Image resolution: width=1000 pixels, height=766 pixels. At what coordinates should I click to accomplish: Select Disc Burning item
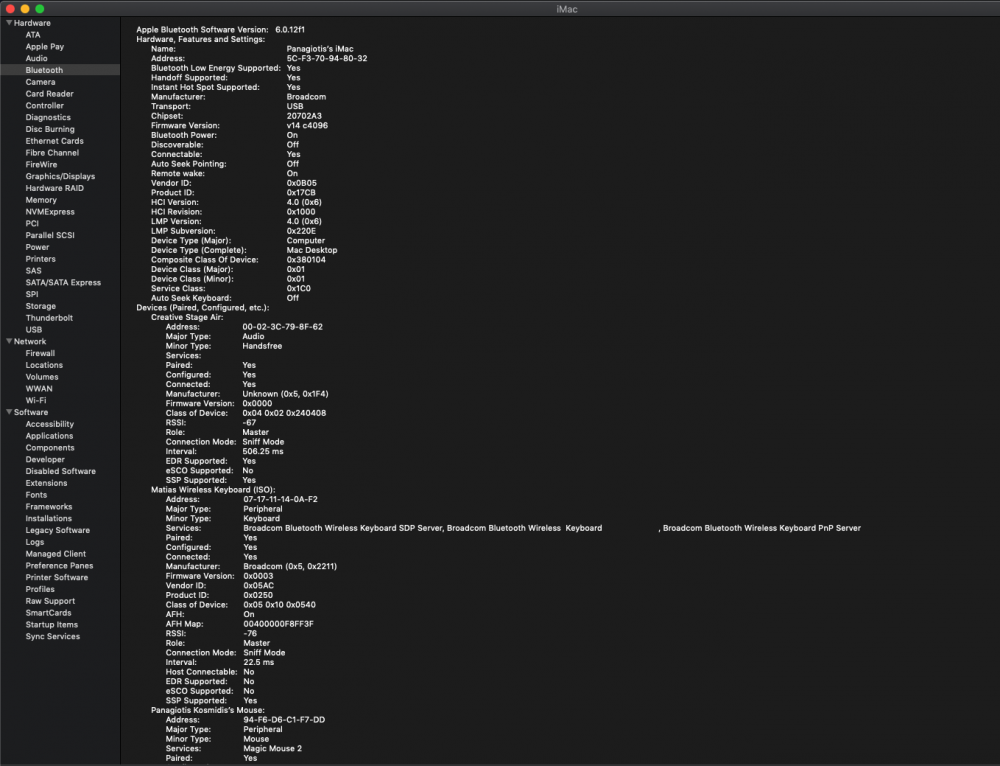tap(50, 129)
